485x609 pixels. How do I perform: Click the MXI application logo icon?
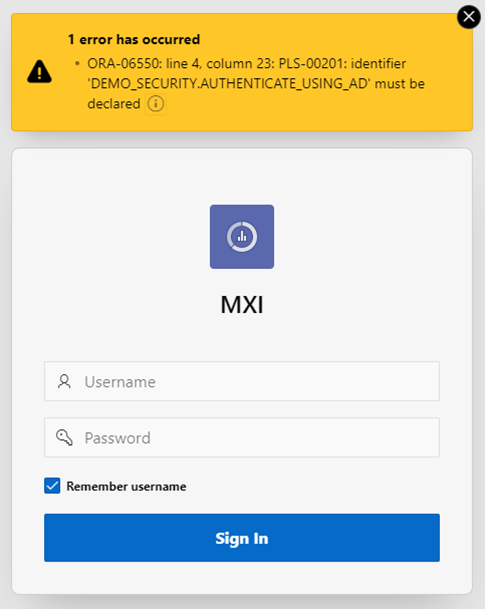tap(242, 237)
